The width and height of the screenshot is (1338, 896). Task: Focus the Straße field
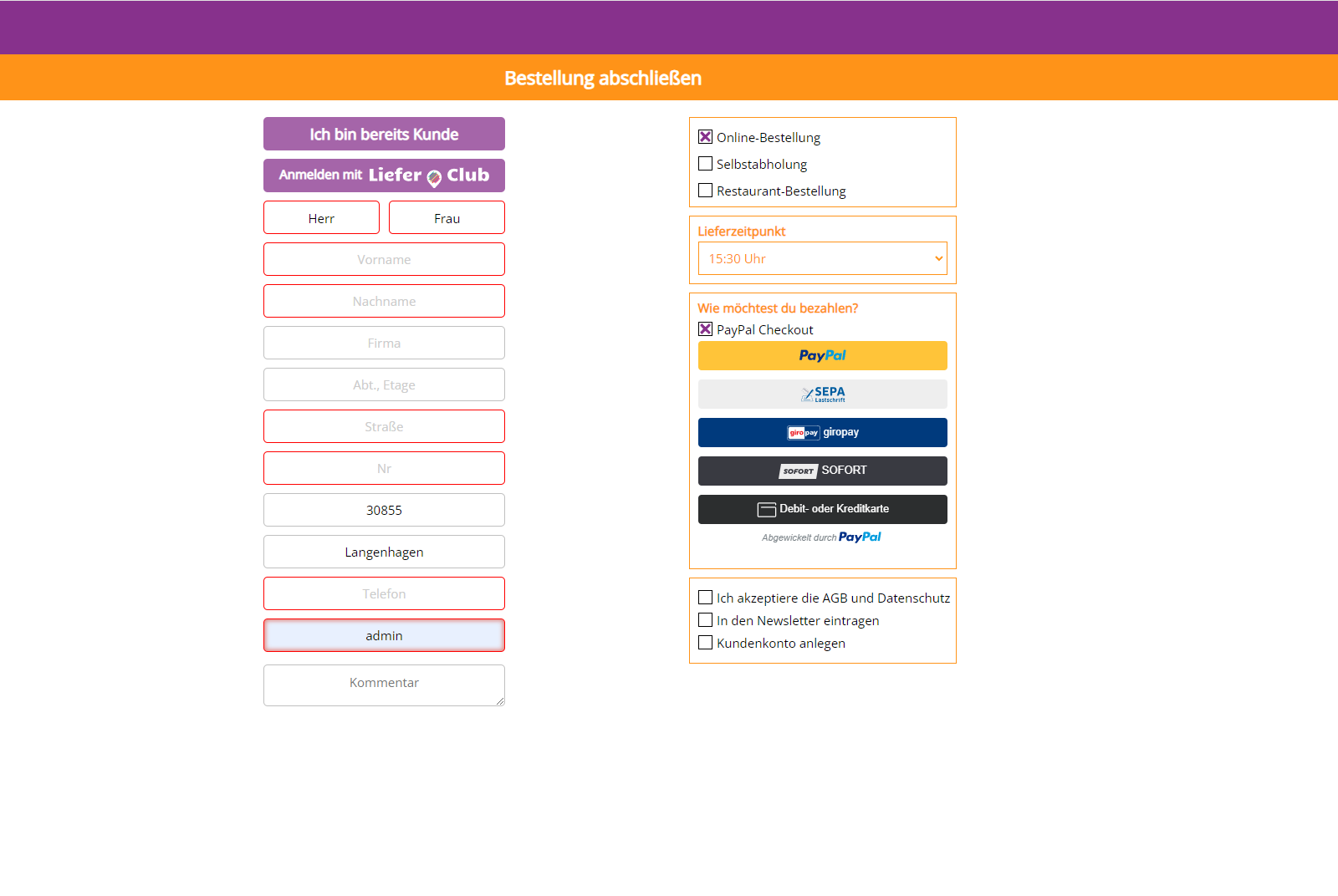click(x=384, y=426)
